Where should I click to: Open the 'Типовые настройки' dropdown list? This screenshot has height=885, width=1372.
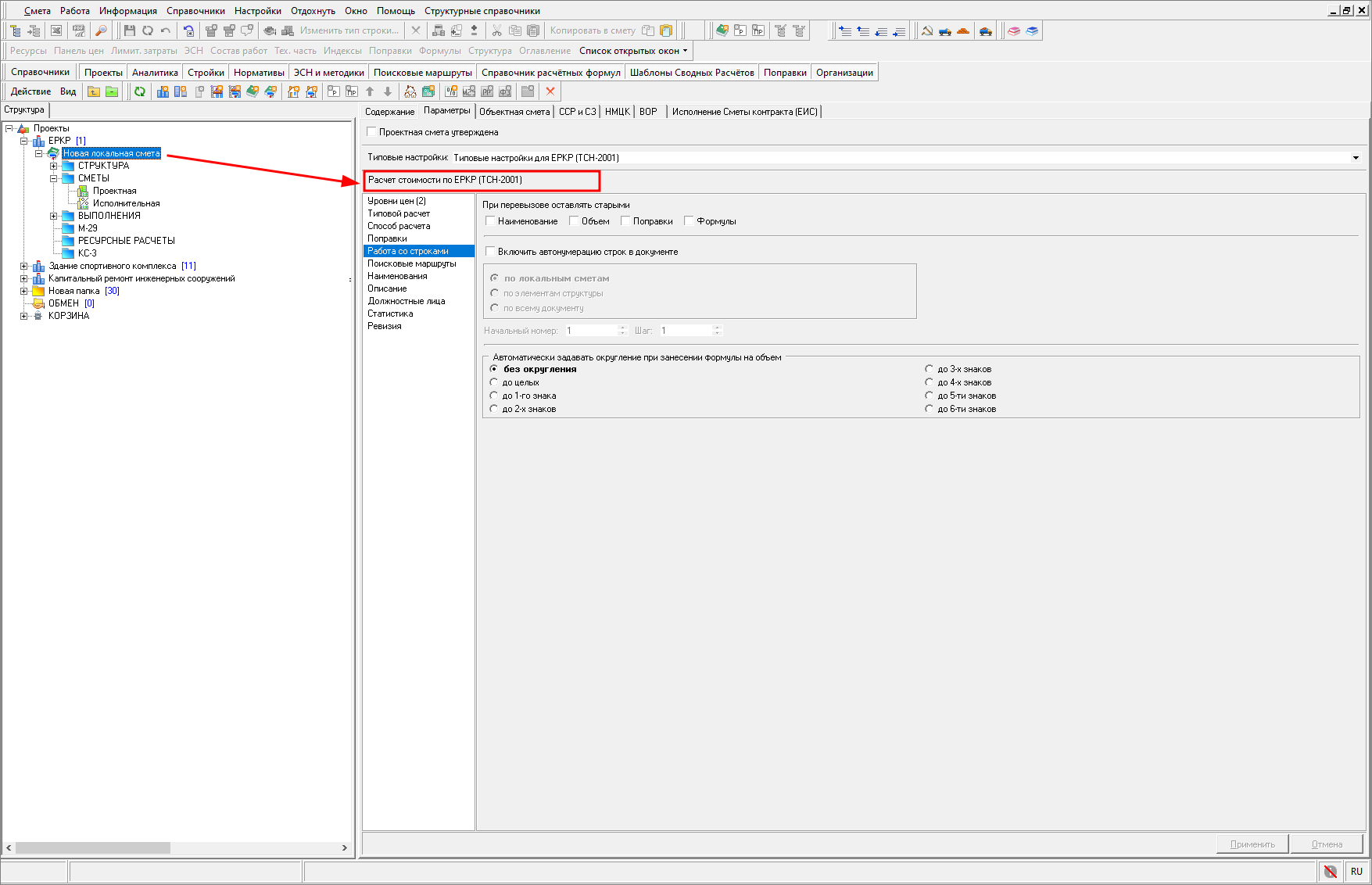click(1356, 158)
